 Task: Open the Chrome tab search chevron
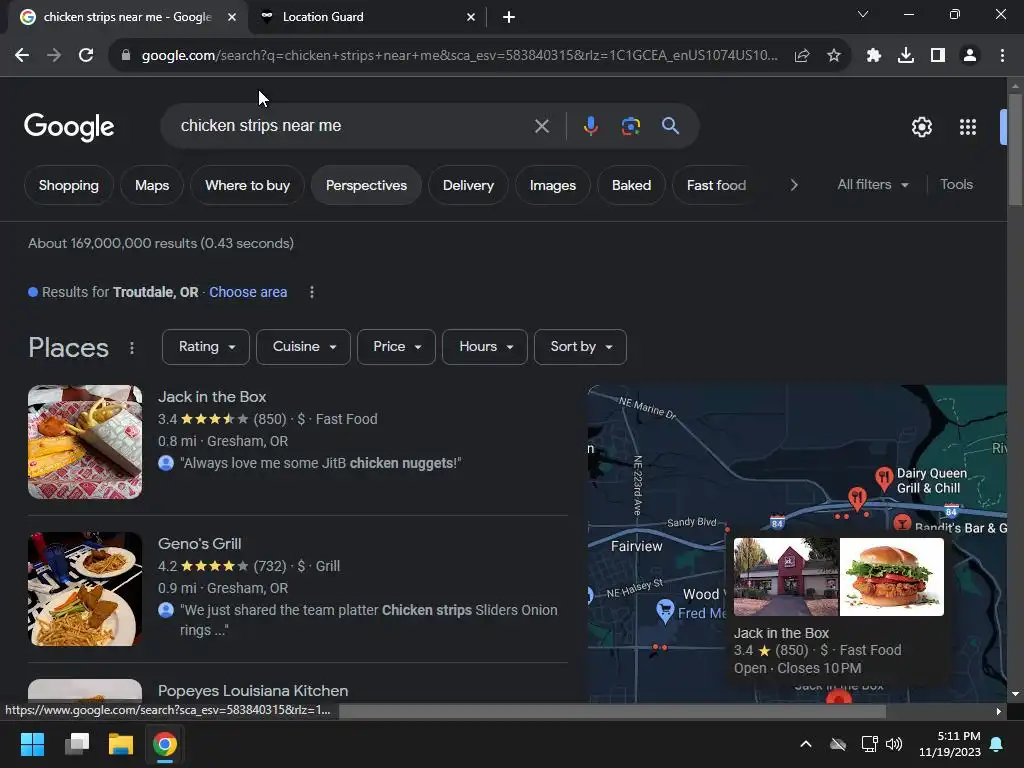pos(863,14)
